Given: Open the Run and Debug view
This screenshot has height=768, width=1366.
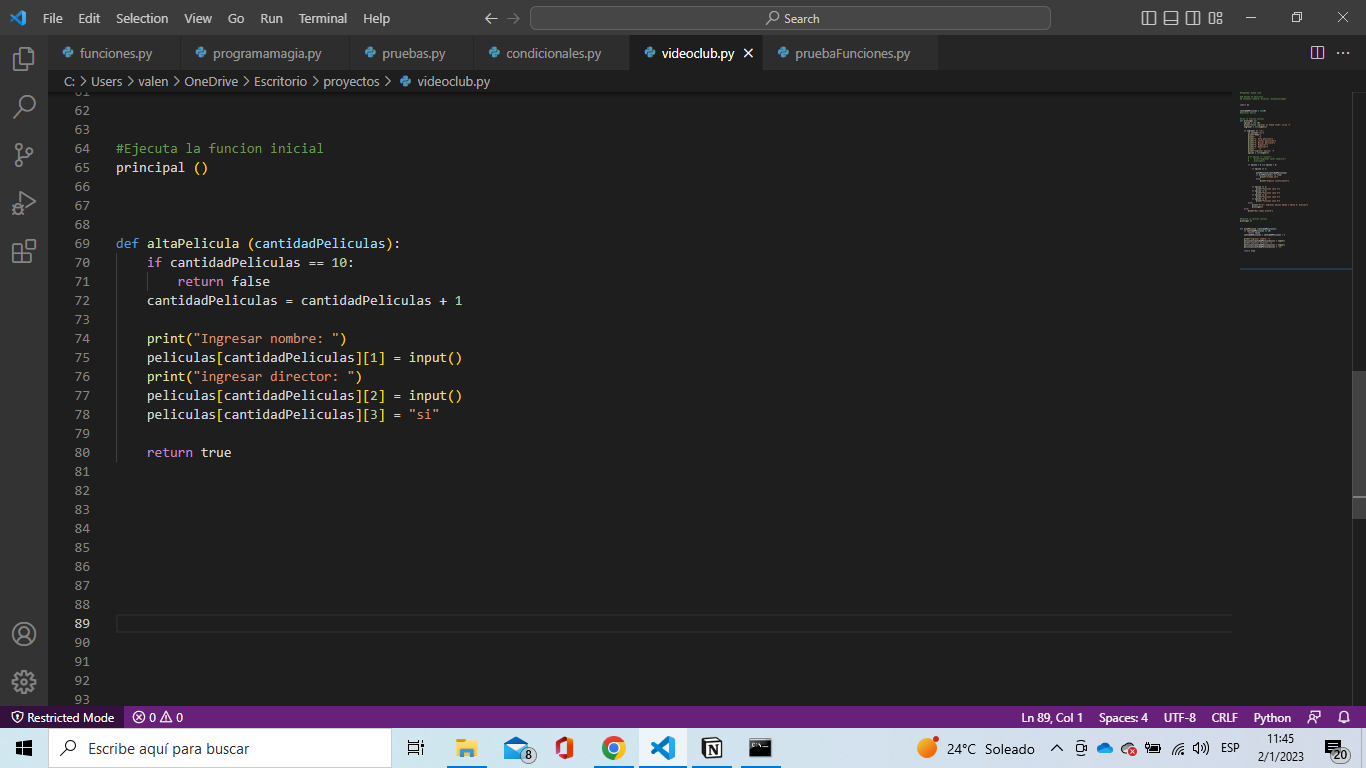Looking at the screenshot, I should tap(24, 203).
